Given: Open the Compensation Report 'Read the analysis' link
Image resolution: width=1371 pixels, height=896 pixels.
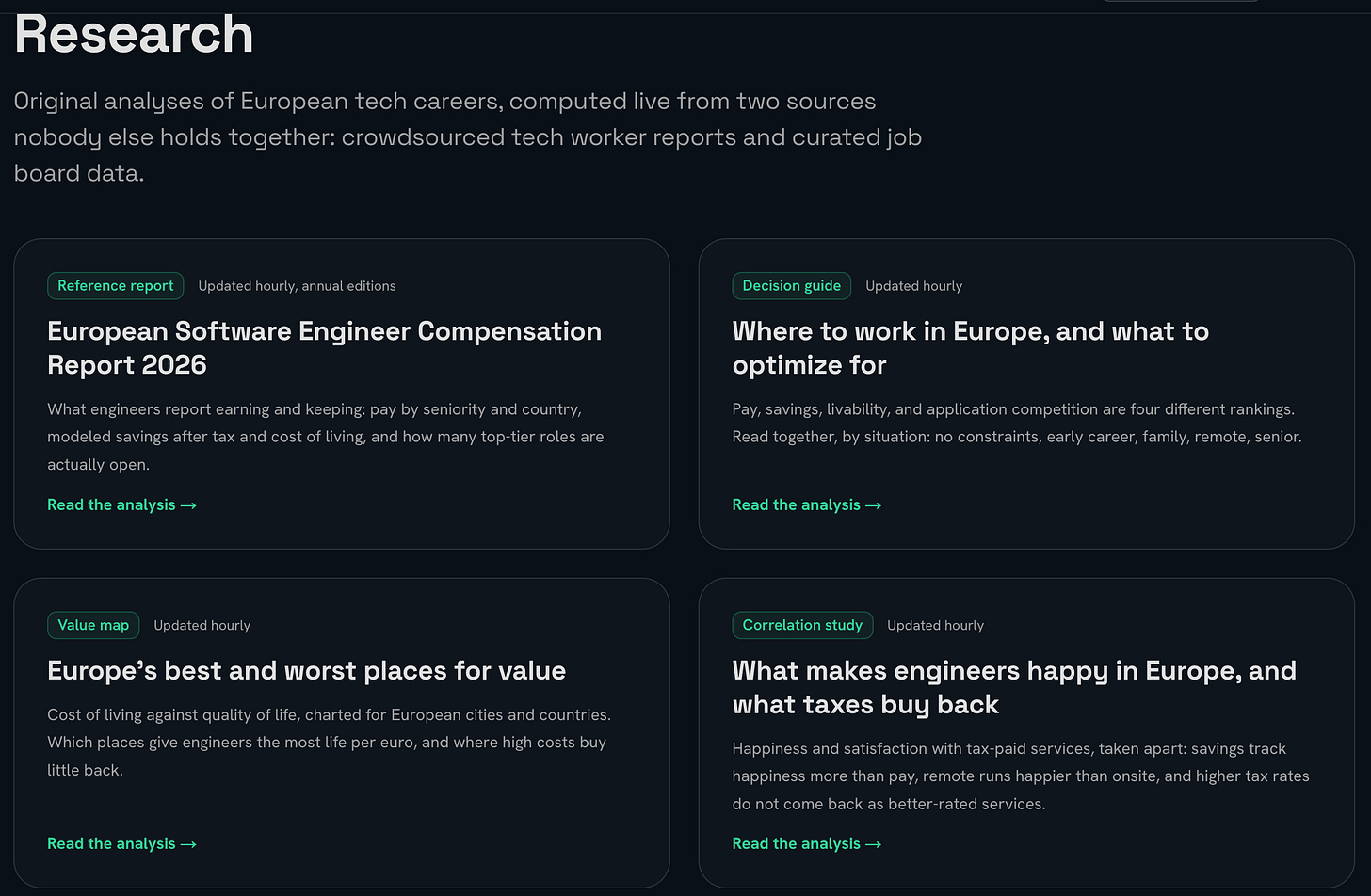Looking at the screenshot, I should click(121, 505).
